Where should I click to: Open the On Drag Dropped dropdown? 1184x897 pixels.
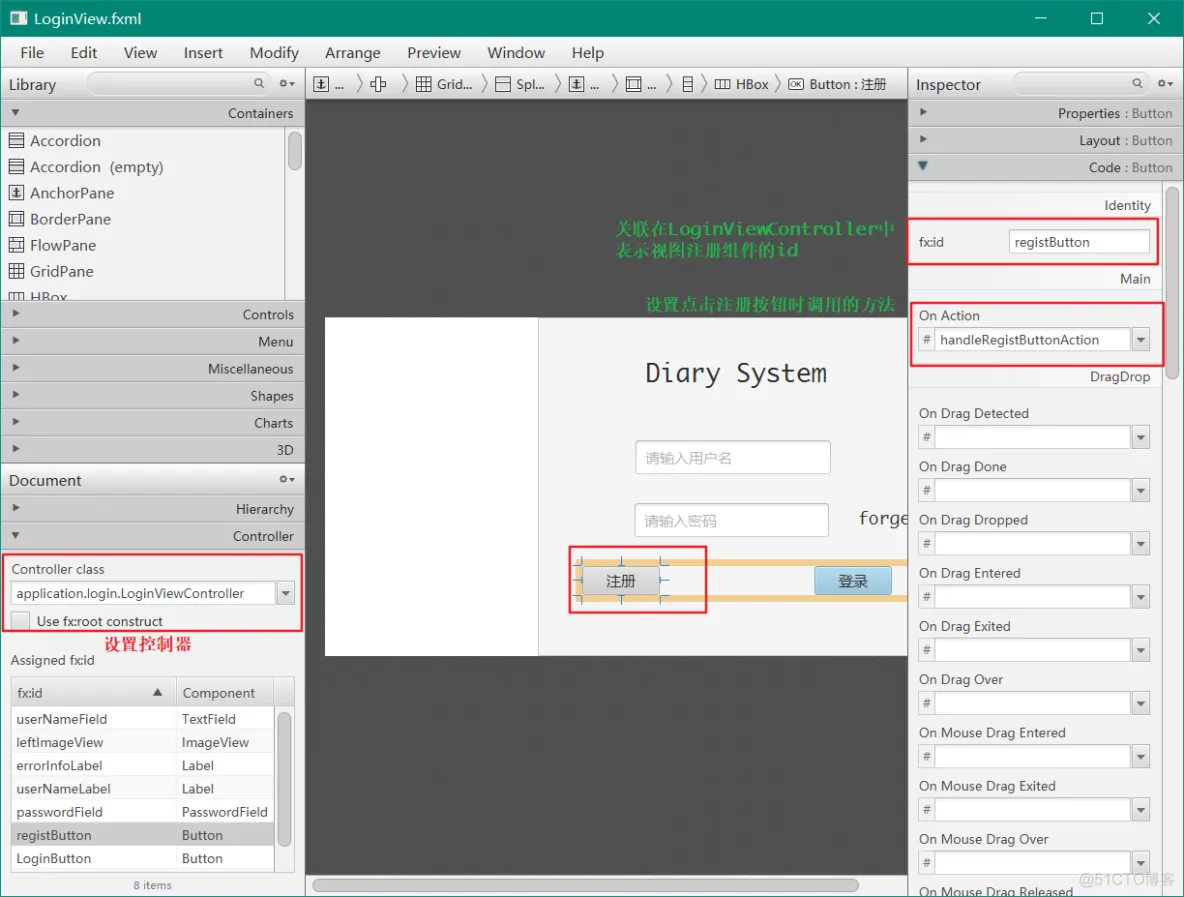(1140, 544)
